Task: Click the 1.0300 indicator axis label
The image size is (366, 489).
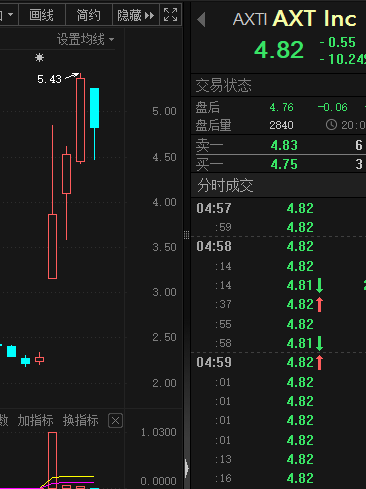Action: (x=158, y=432)
